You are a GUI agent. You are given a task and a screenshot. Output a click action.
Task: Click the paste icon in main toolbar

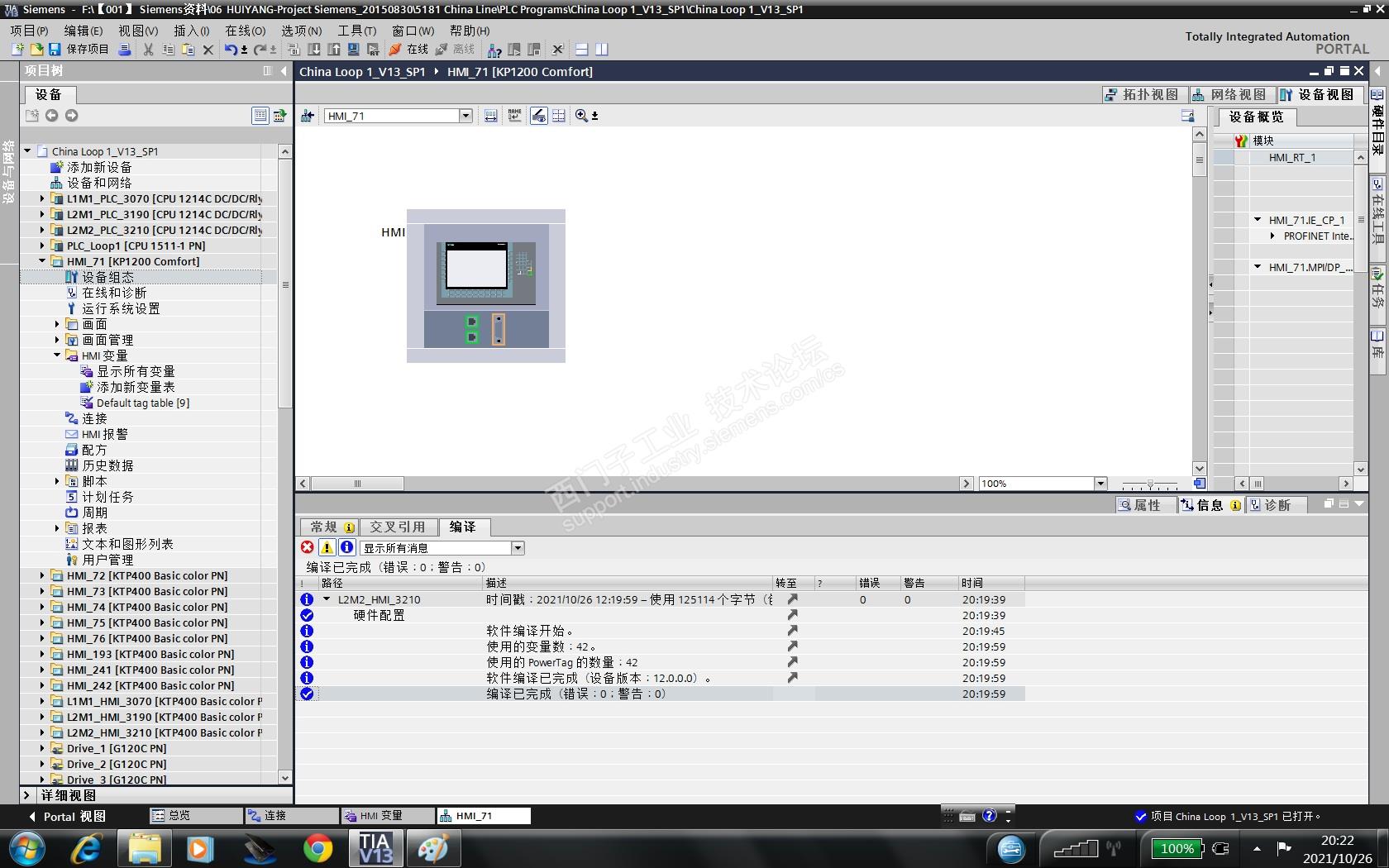(188, 50)
